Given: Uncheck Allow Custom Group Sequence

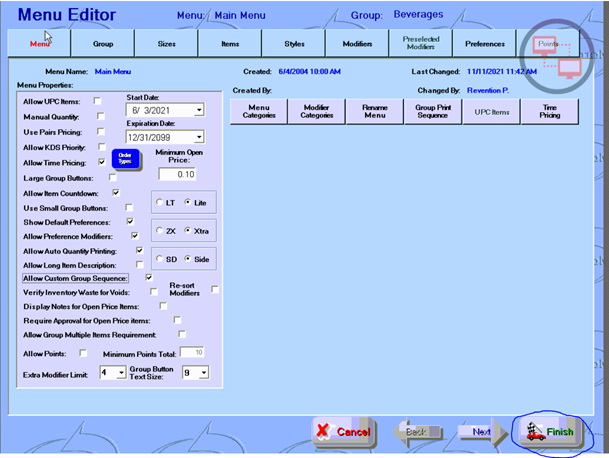Looking at the screenshot, I should coord(149,277).
